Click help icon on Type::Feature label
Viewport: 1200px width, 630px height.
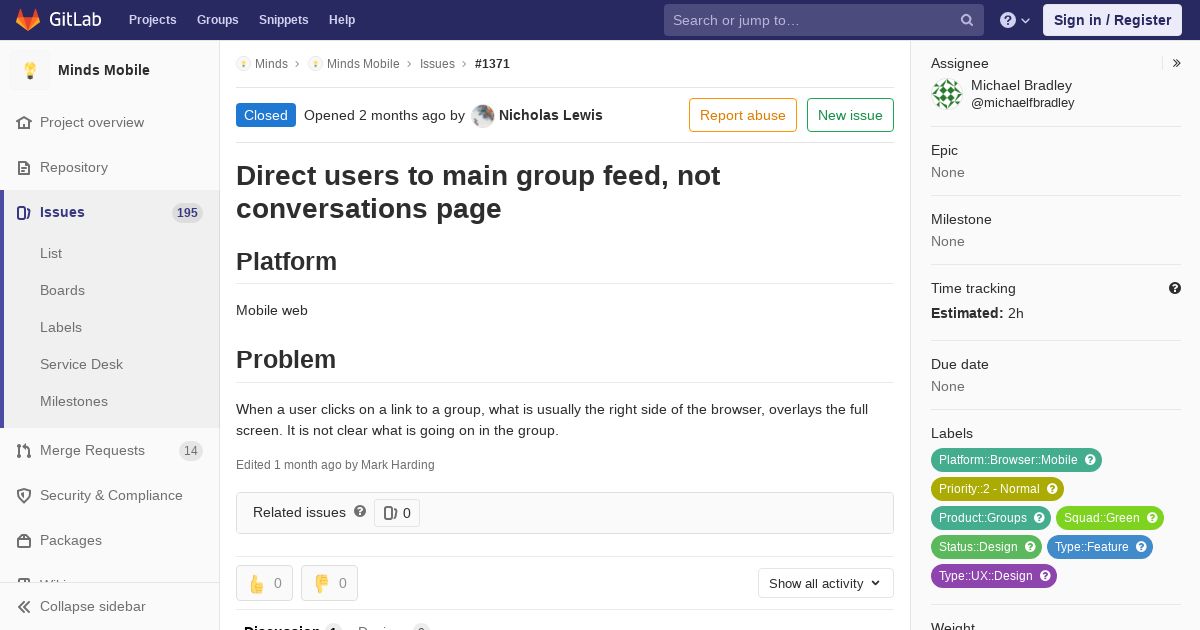(1141, 547)
